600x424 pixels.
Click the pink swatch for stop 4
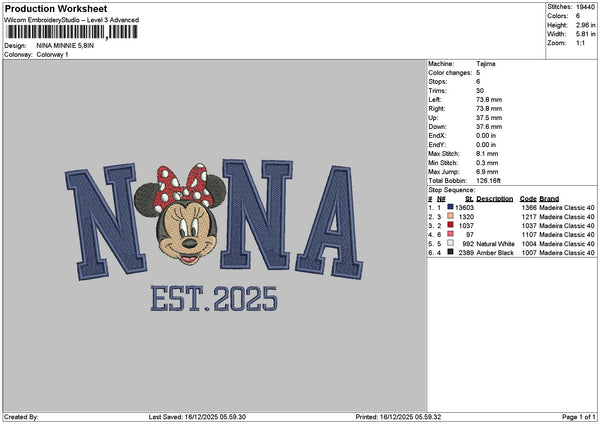[x=450, y=234]
